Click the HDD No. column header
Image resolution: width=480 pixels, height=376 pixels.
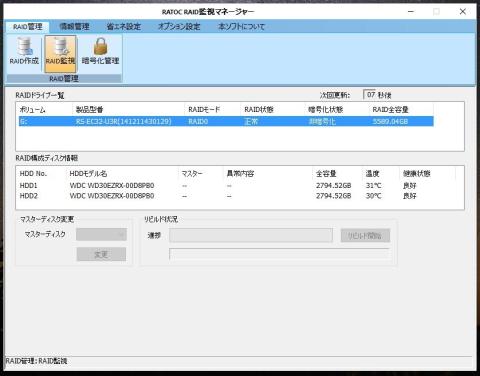(33, 174)
